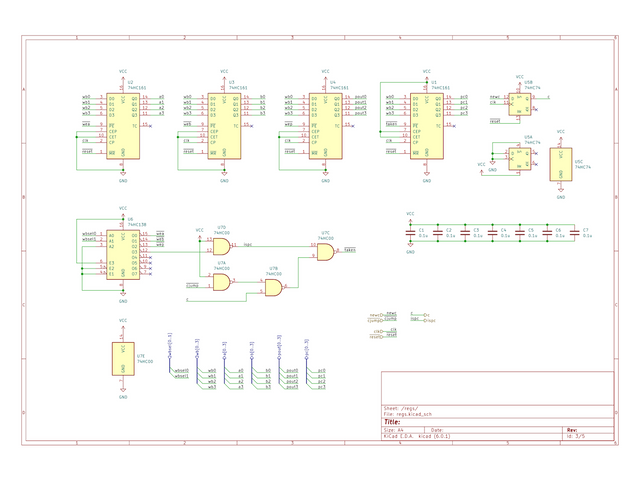640x480 pixels.
Task: Select the U7A NAND gate symbol
Action: pyautogui.click(x=221, y=282)
